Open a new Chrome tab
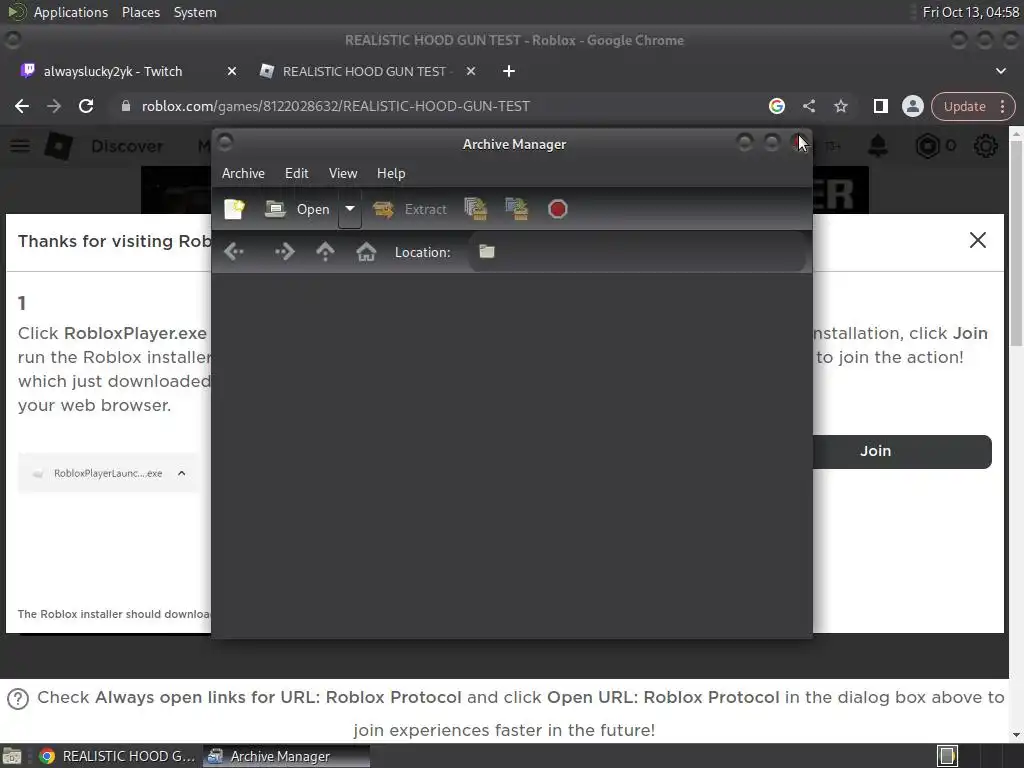 coord(509,71)
